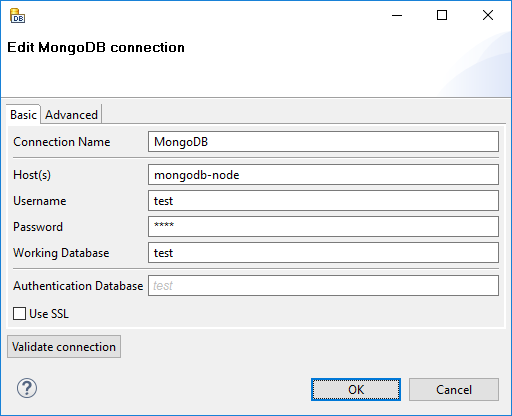
Task: Minimize the Edit MongoDB connection dialog
Action: click(x=397, y=15)
